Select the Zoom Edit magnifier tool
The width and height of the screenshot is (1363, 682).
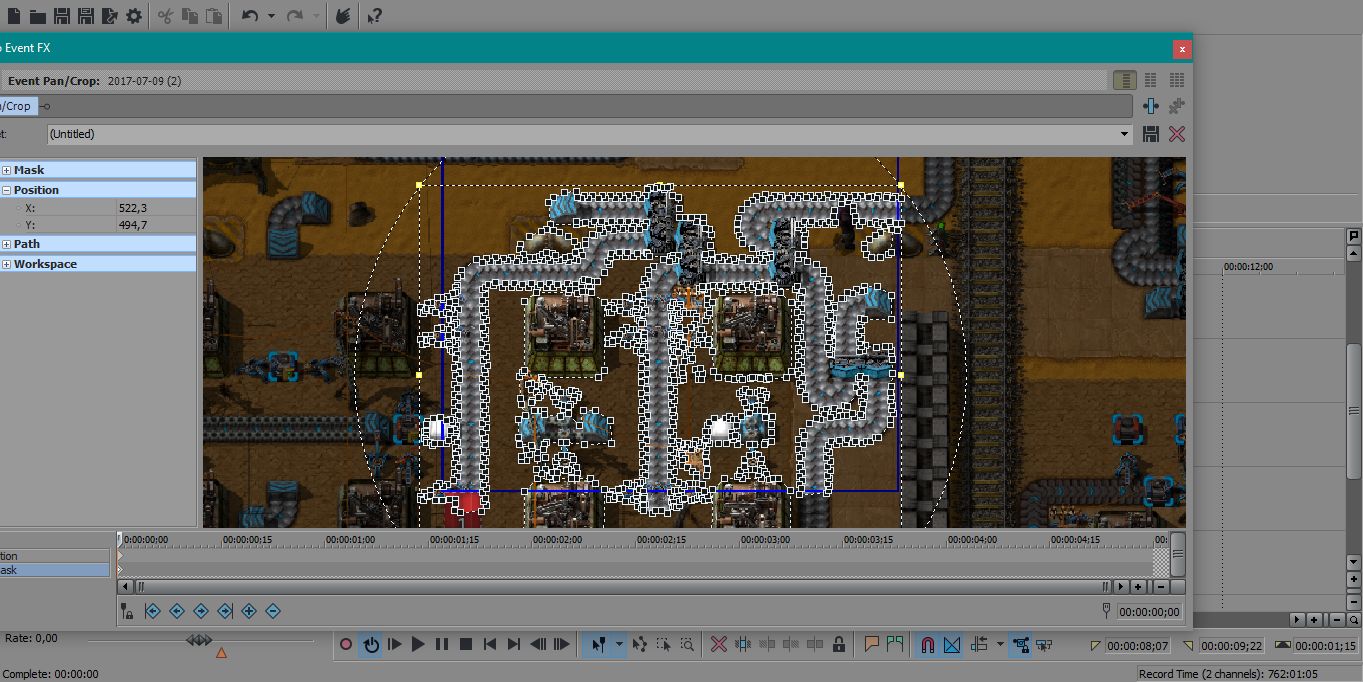tap(687, 645)
